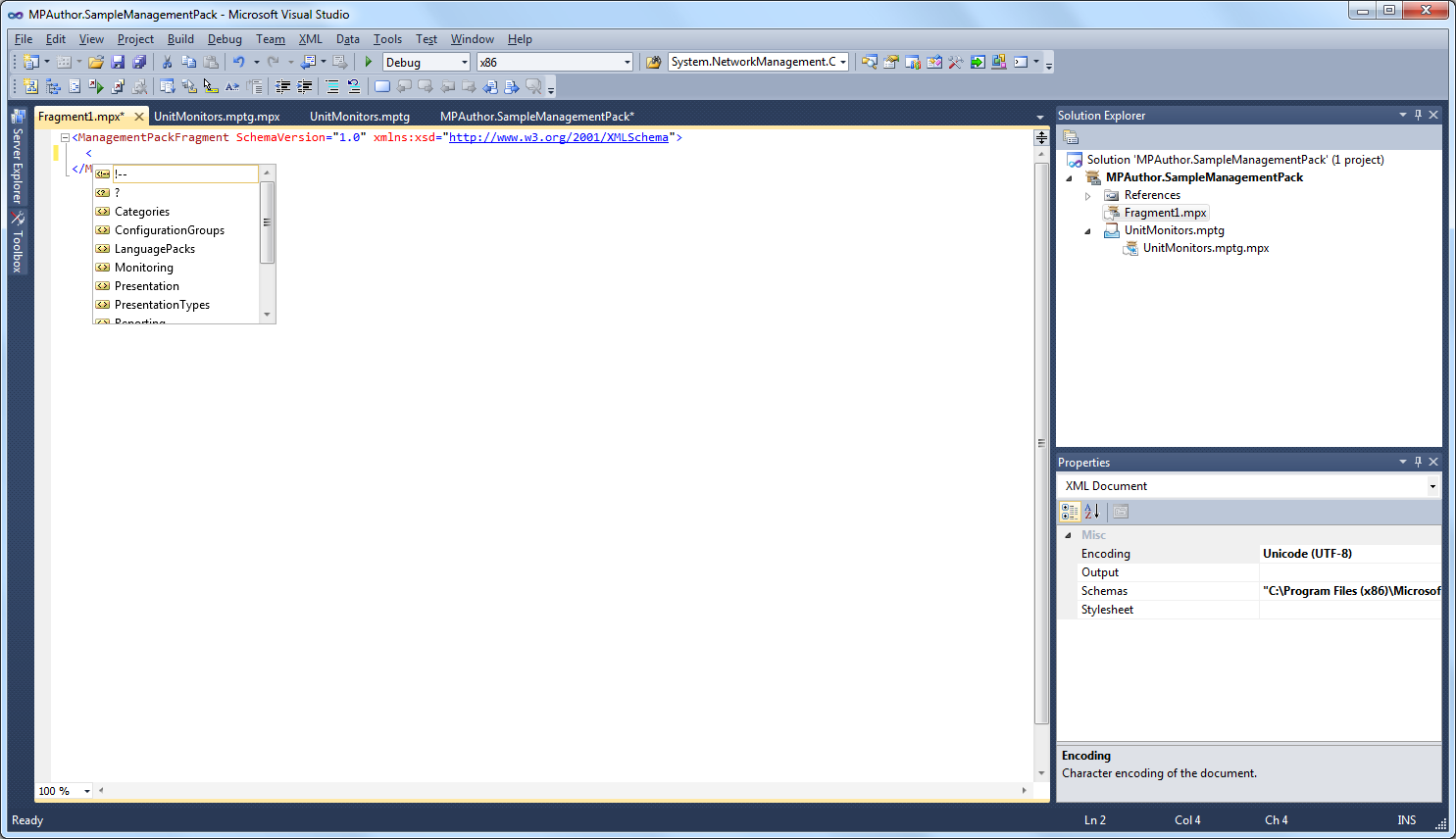This screenshot has width=1456, height=839.
Task: Click the Find in Files icon
Action: (653, 62)
